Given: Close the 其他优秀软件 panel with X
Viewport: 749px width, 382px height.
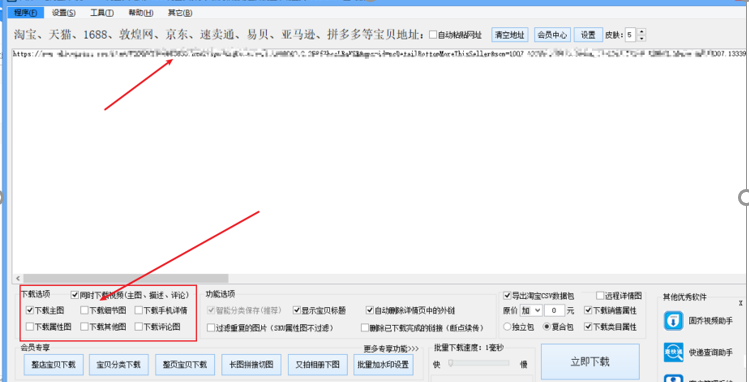Looking at the screenshot, I should pos(740,303).
